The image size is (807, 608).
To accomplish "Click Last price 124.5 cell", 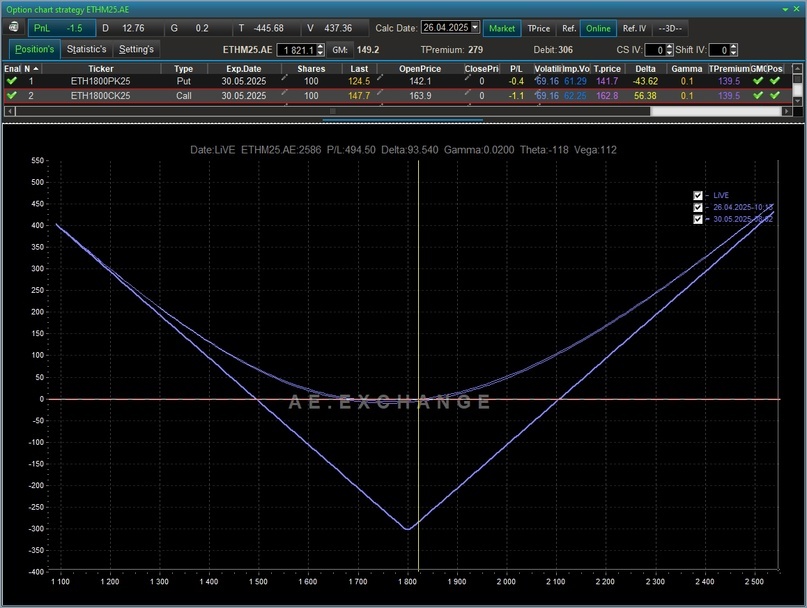I will pyautogui.click(x=359, y=81).
